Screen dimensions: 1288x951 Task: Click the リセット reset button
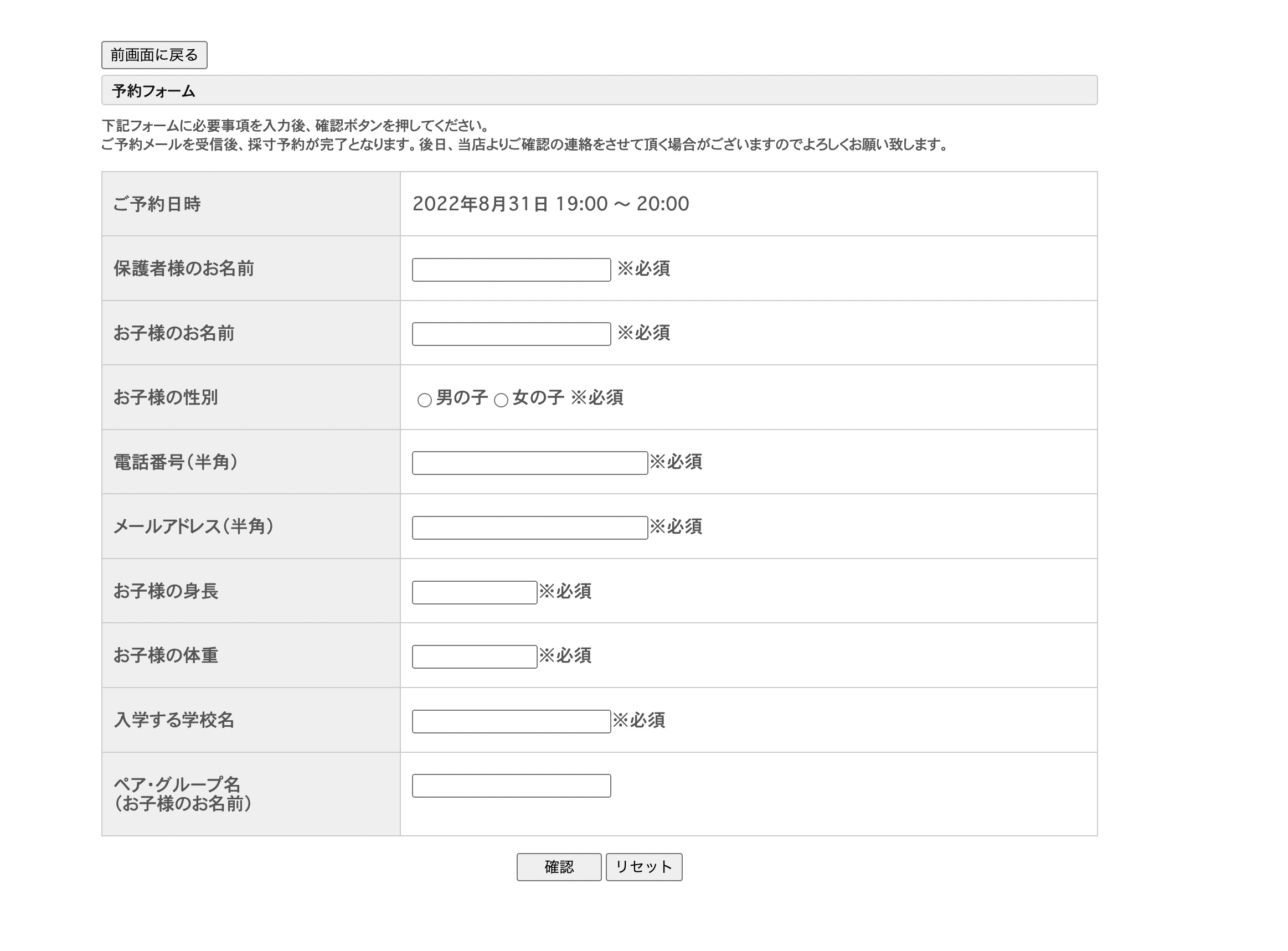click(643, 867)
